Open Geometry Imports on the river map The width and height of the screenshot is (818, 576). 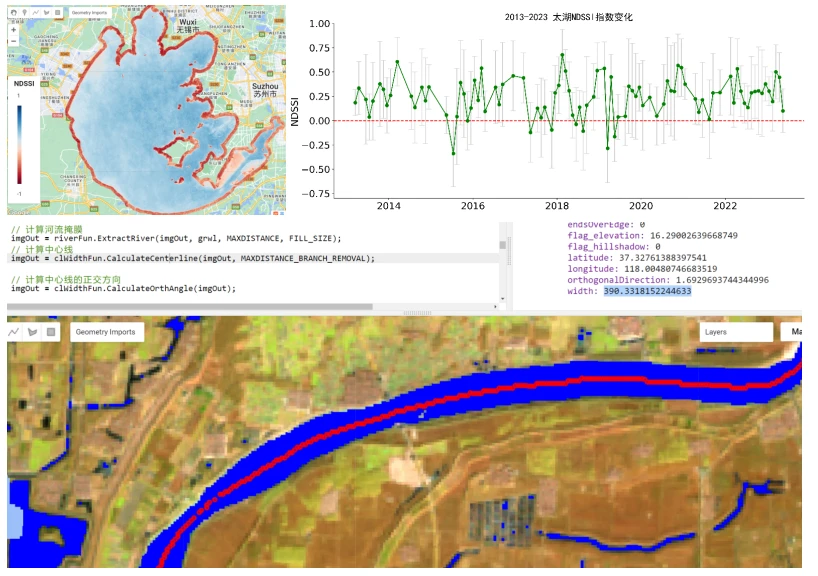[106, 332]
